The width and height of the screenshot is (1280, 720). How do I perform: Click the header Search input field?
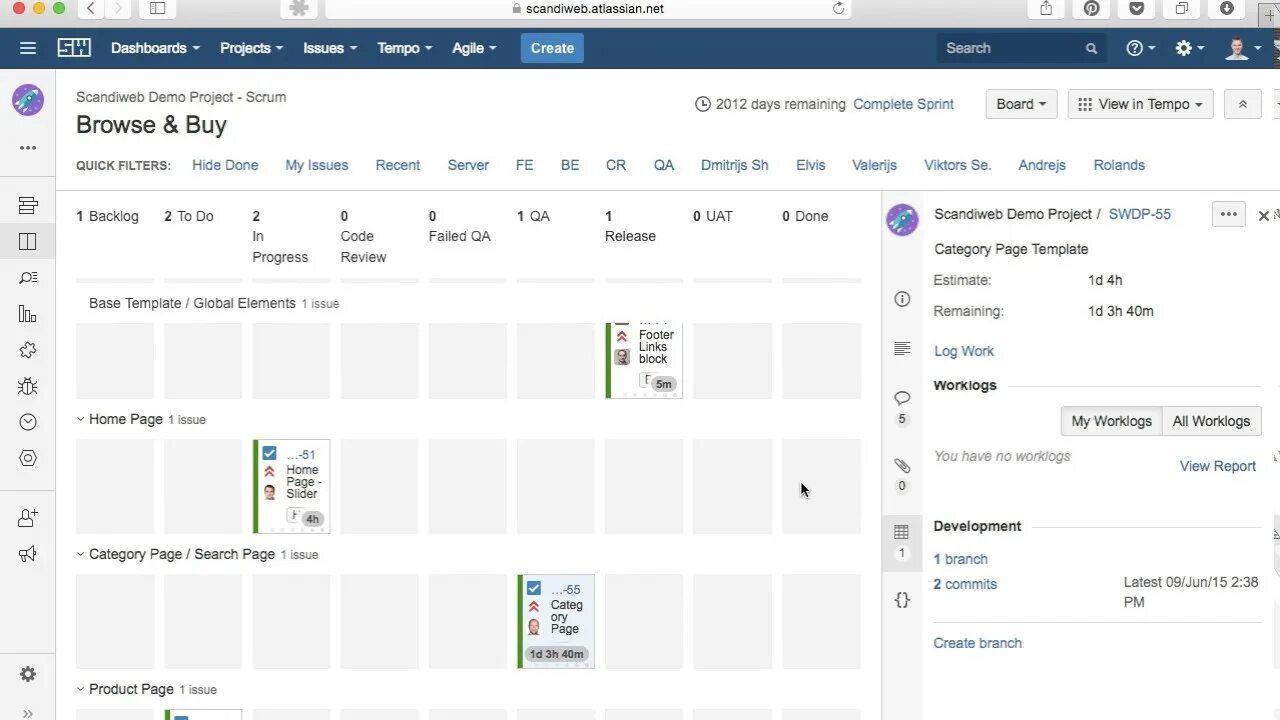tap(1022, 48)
